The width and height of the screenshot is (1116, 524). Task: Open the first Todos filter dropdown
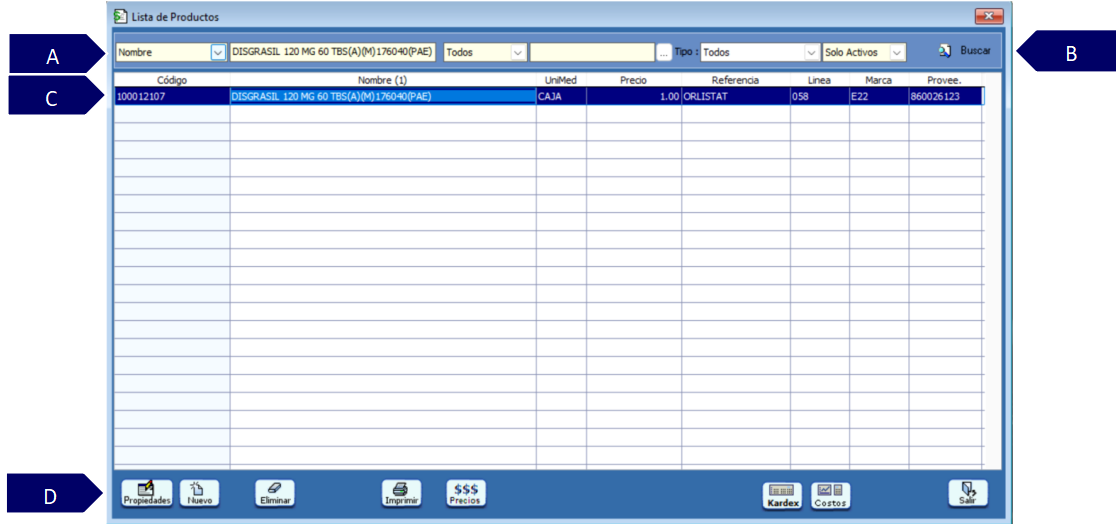click(x=518, y=52)
